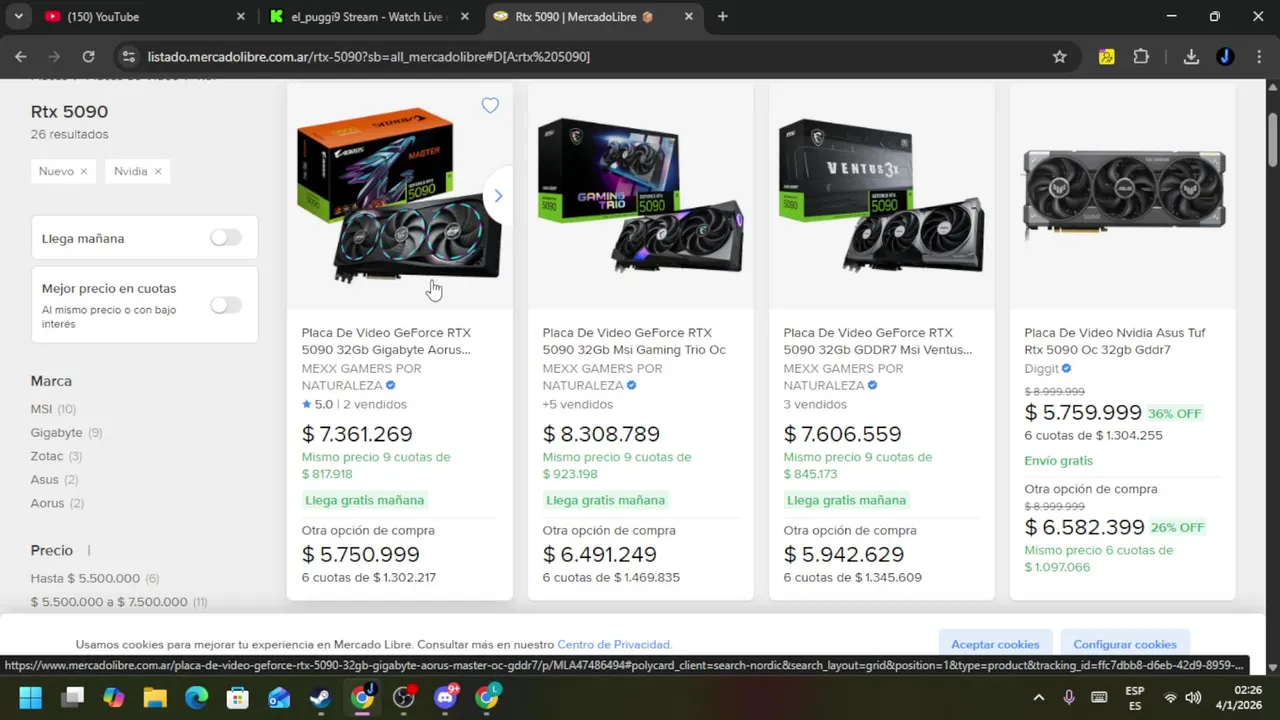Screen dimensions: 1280x720
Task: Favorite the Gigabyte Aorus card with heart icon
Action: (490, 106)
